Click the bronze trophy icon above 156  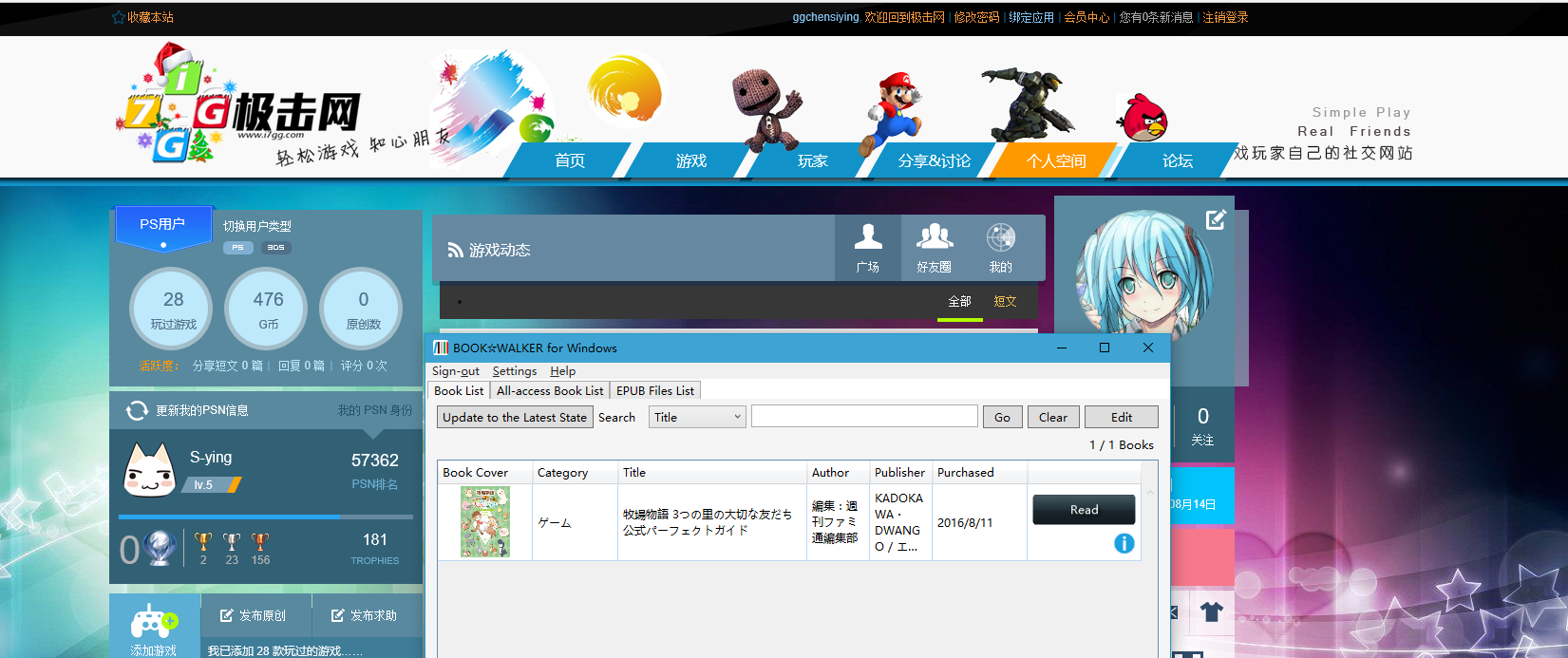pyautogui.click(x=261, y=542)
